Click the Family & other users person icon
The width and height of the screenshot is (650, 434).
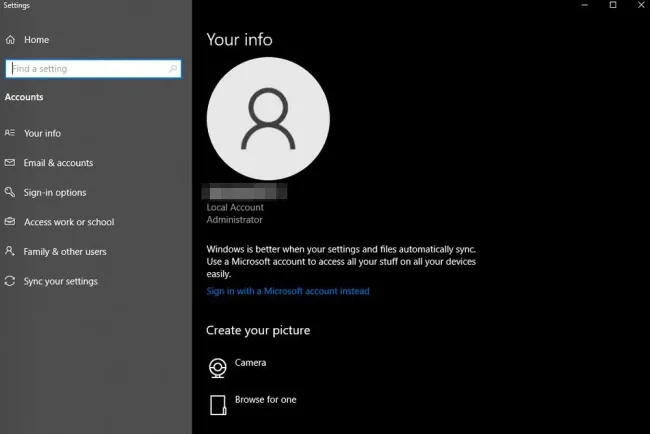(10, 251)
